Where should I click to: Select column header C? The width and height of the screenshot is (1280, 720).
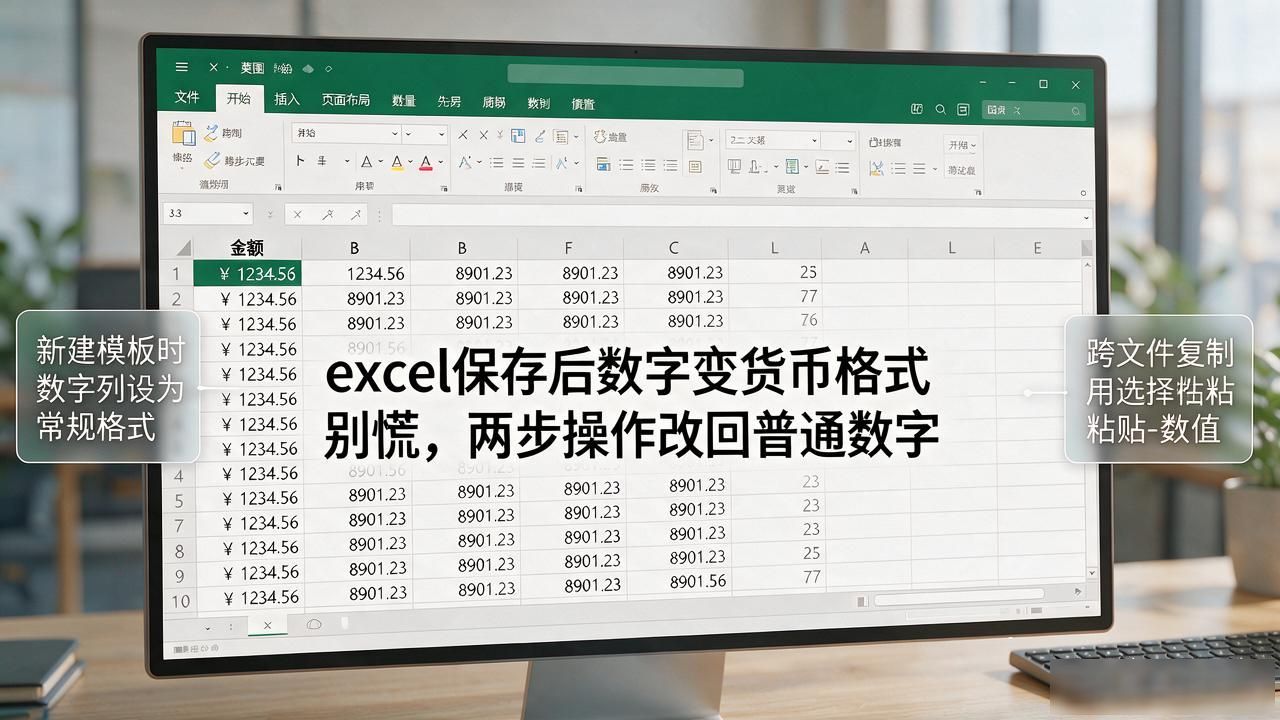pyautogui.click(x=674, y=248)
